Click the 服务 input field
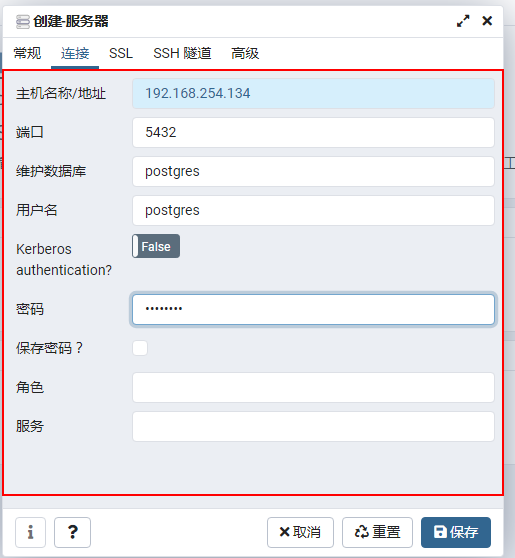 (x=313, y=427)
